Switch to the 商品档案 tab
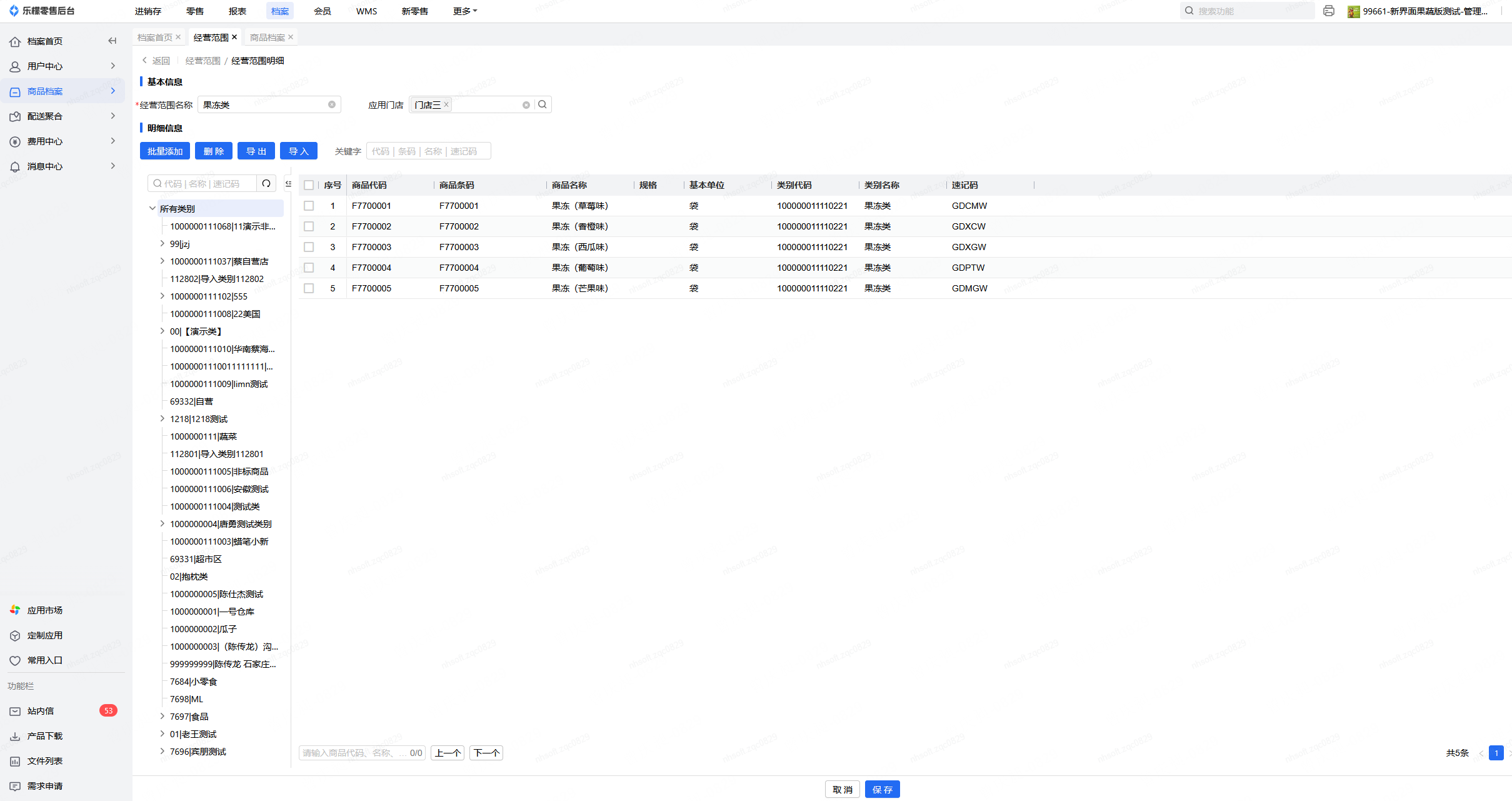1512x801 pixels. click(267, 38)
